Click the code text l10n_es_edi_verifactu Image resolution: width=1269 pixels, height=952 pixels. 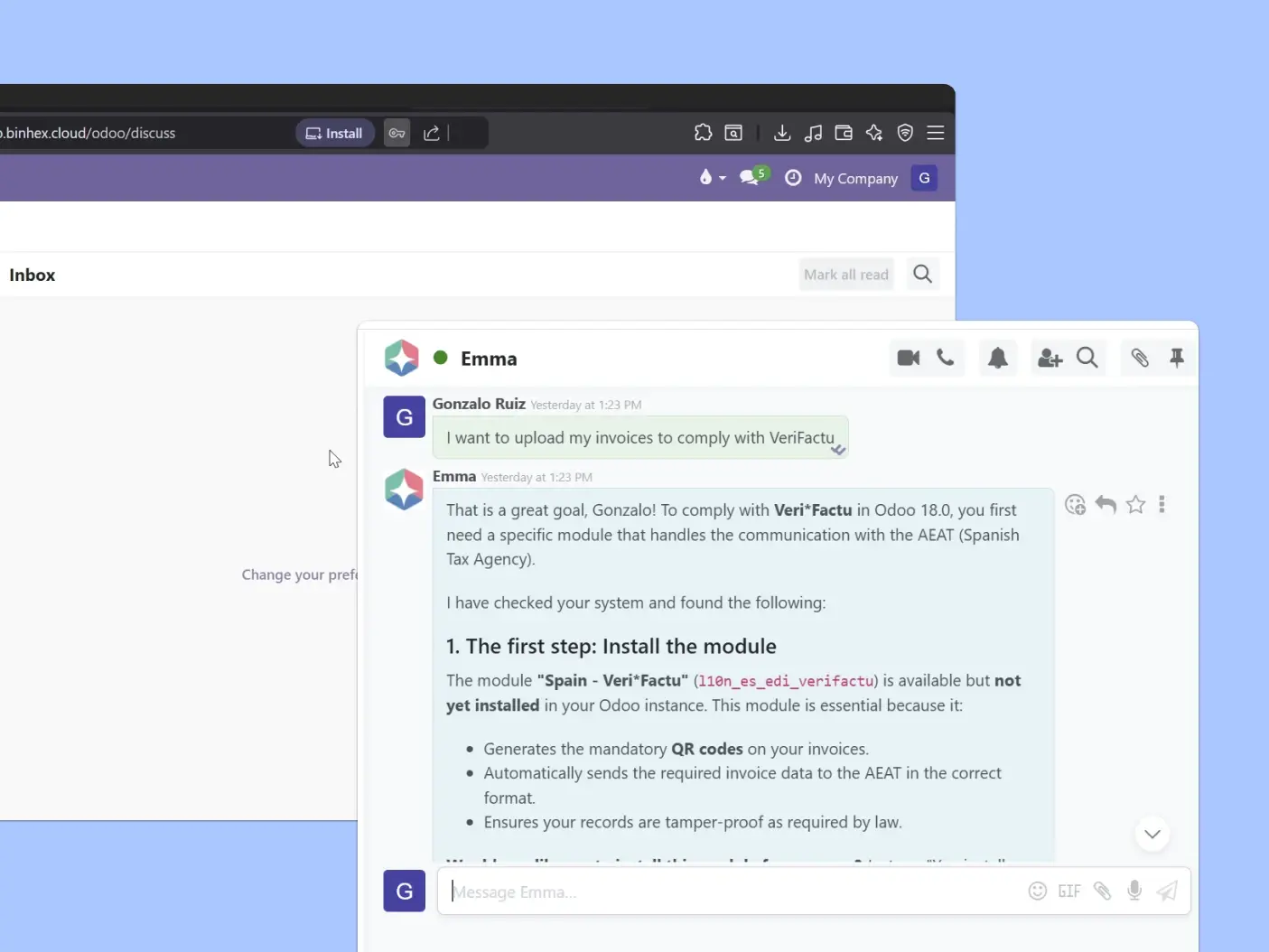(786, 681)
